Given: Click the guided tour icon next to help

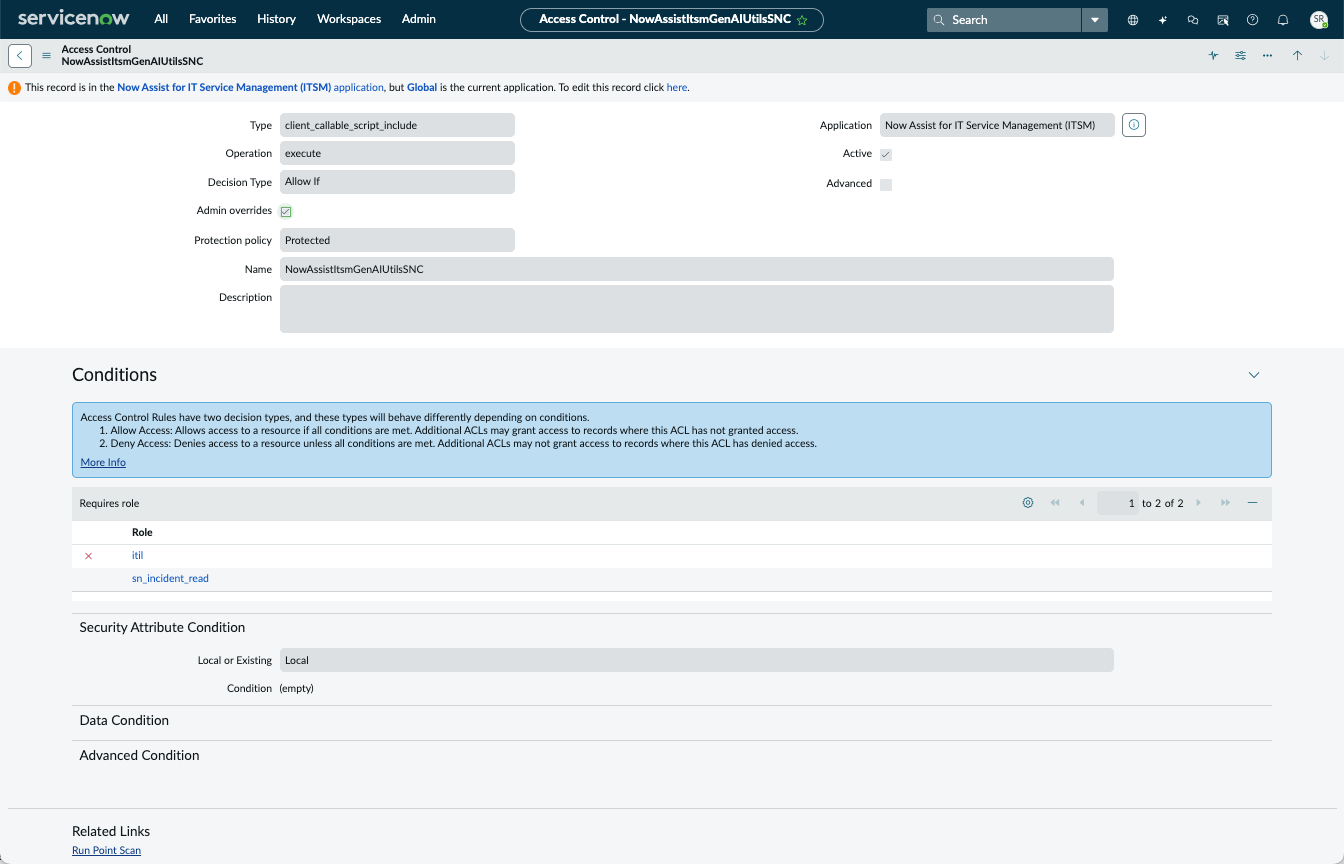Looking at the screenshot, I should (1223, 20).
